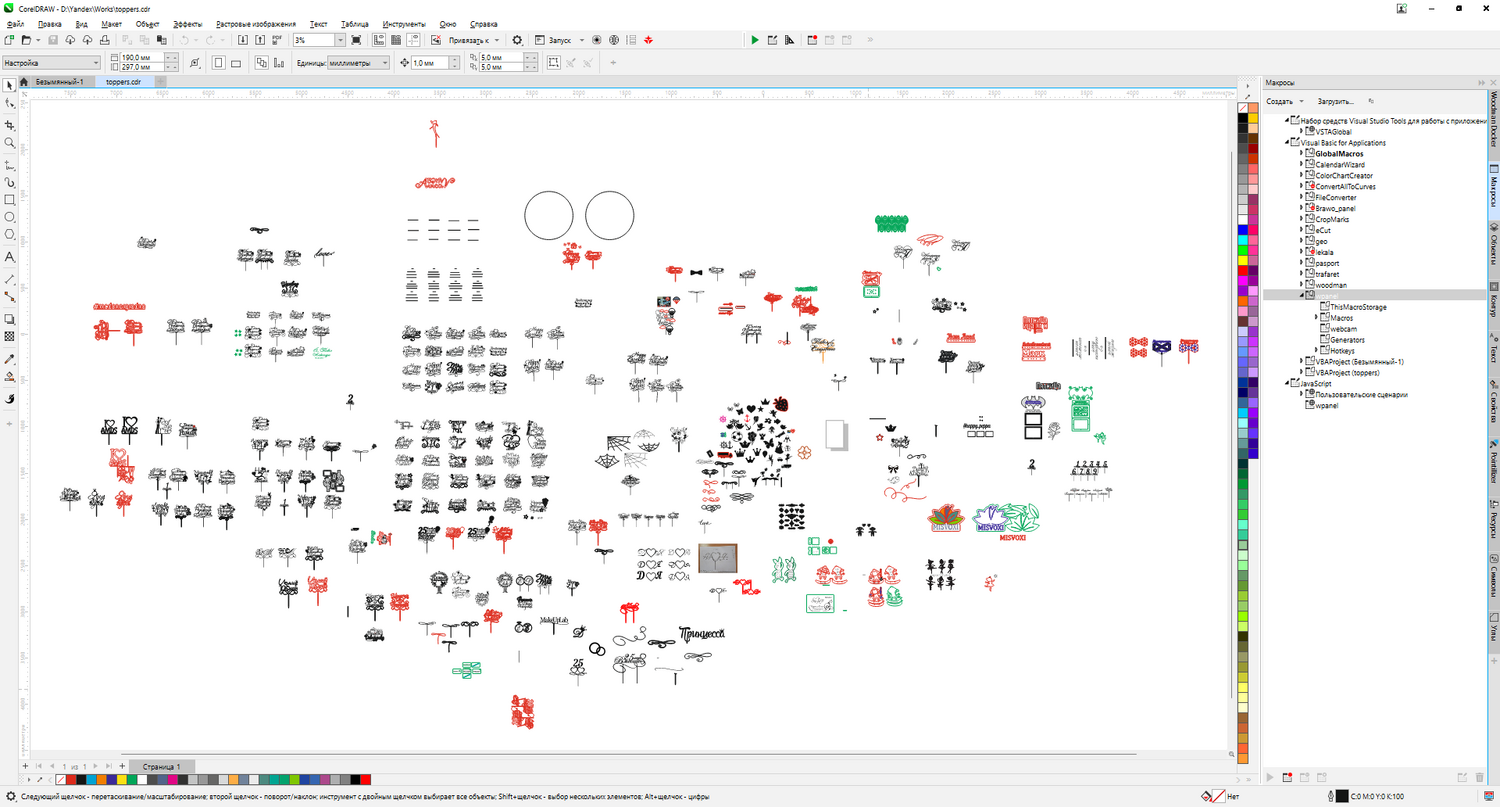The image size is (1500, 807).
Task: Click the Upload to cloud icon
Action: [x=87, y=40]
